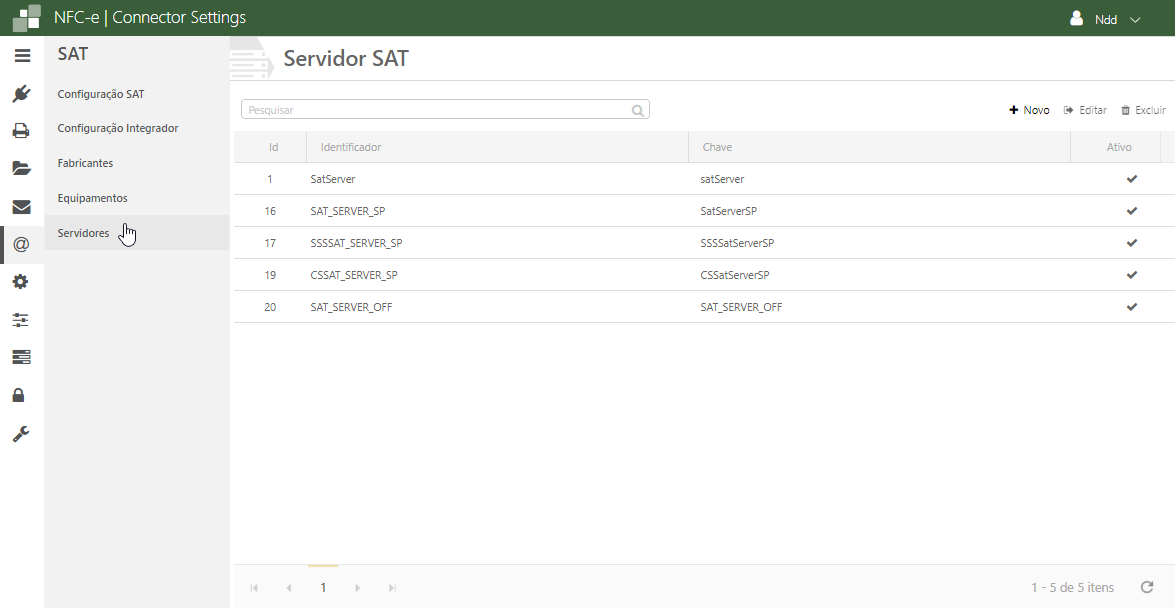
Task: Toggle the hamburger menu icon
Action: [22, 56]
